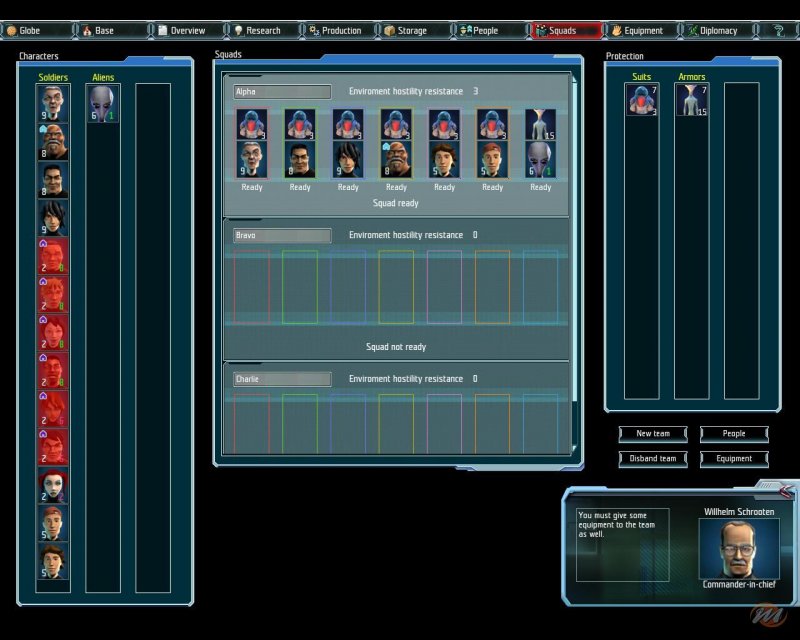800x640 pixels.
Task: Select the alien member portrait in Alpha squad
Action: tap(540, 160)
